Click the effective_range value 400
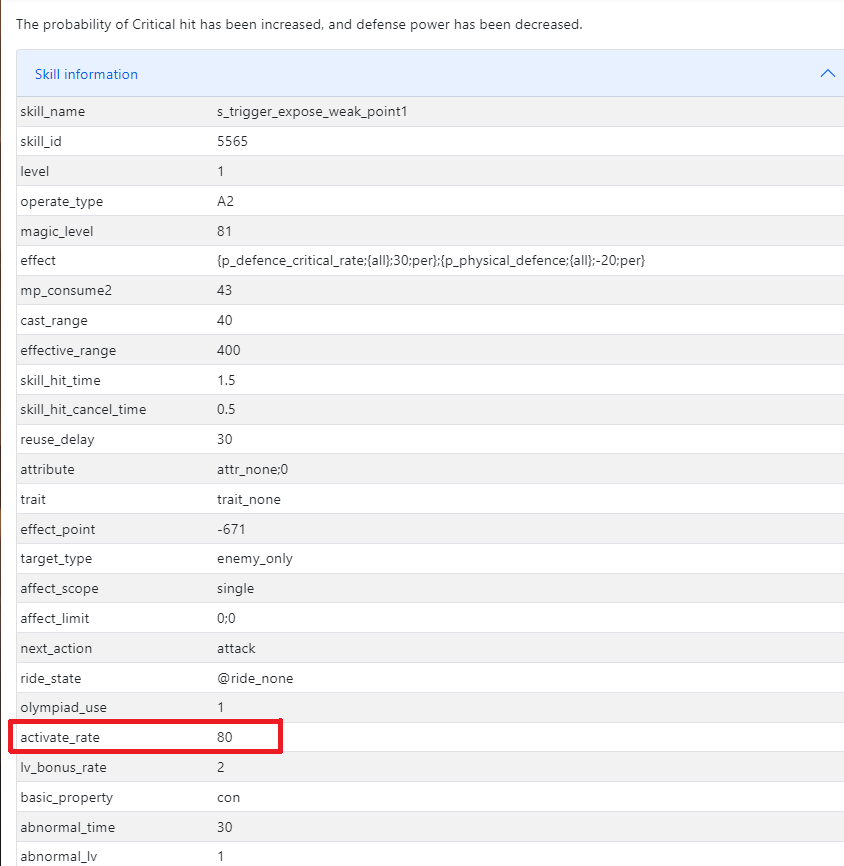Screen dimensions: 844x866 pos(228,351)
